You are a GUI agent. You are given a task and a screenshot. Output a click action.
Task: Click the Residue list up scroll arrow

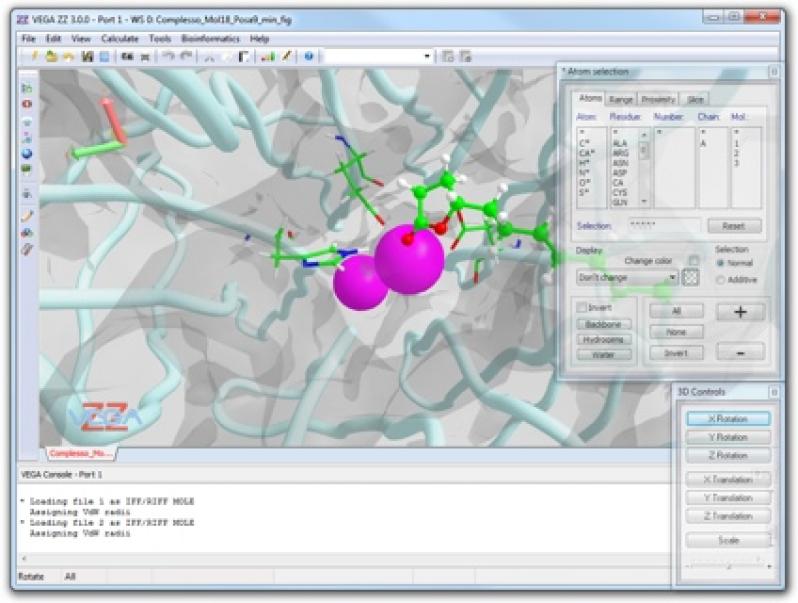644,135
